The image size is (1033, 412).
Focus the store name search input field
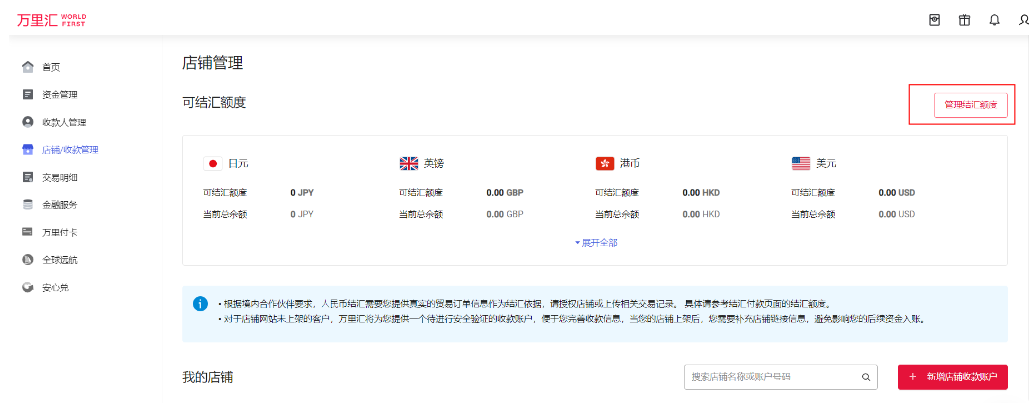pos(770,377)
